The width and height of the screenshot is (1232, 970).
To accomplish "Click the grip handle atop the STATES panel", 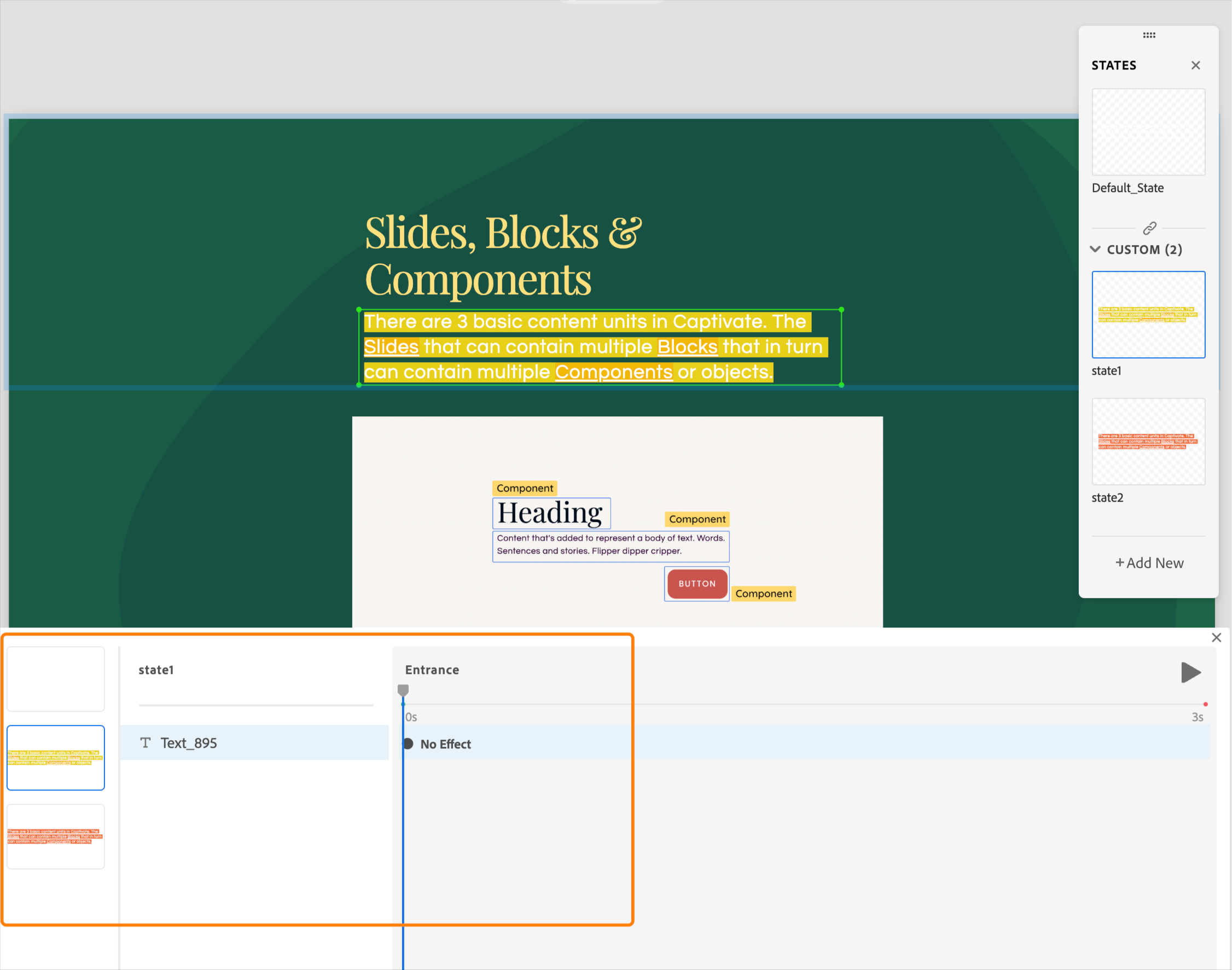I will pos(1148,35).
